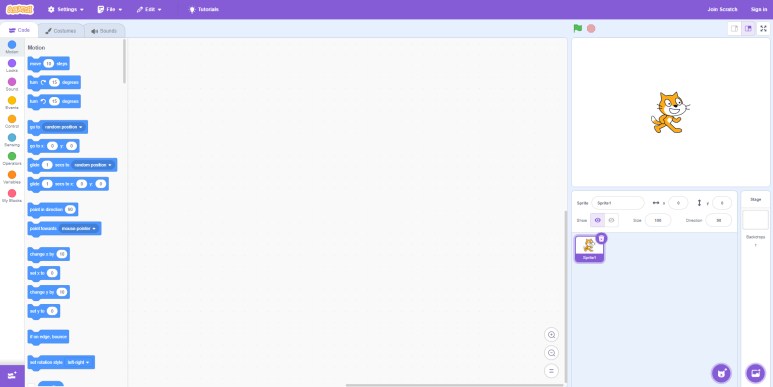
Task: Click the workspace vertical scrollbar
Action: [566, 297]
